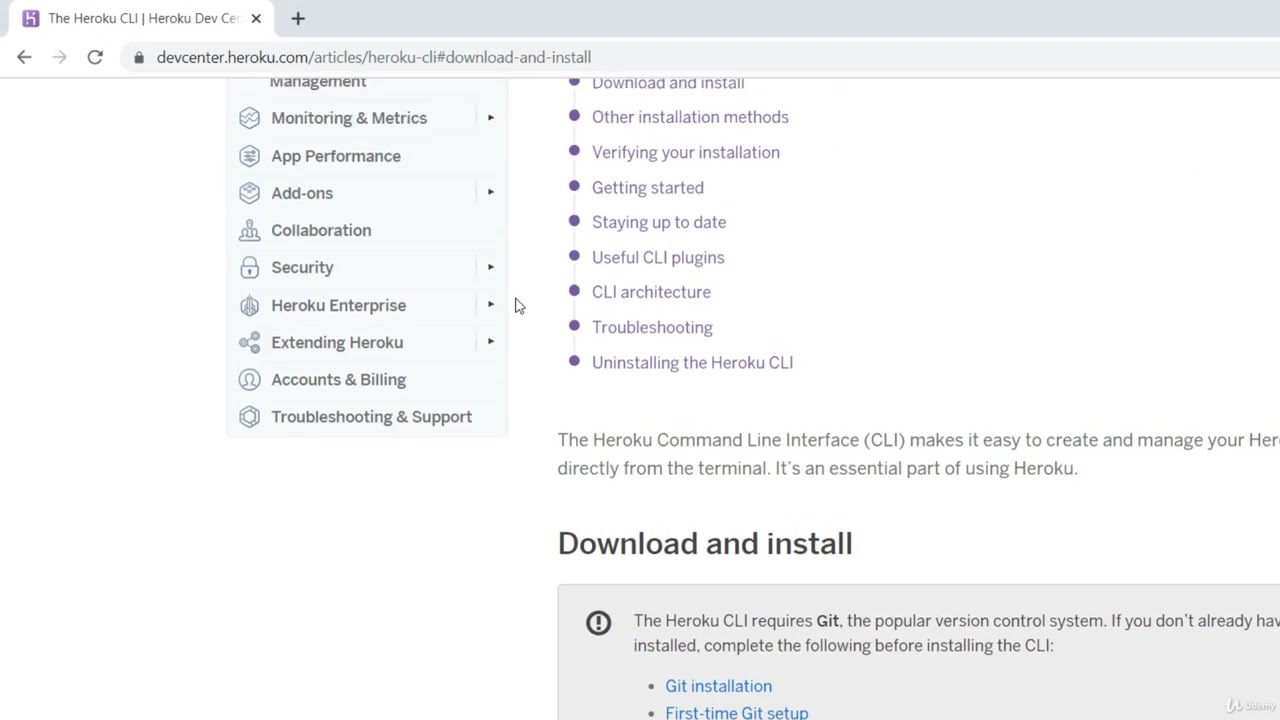Click the Collaboration sidebar icon

click(x=249, y=230)
